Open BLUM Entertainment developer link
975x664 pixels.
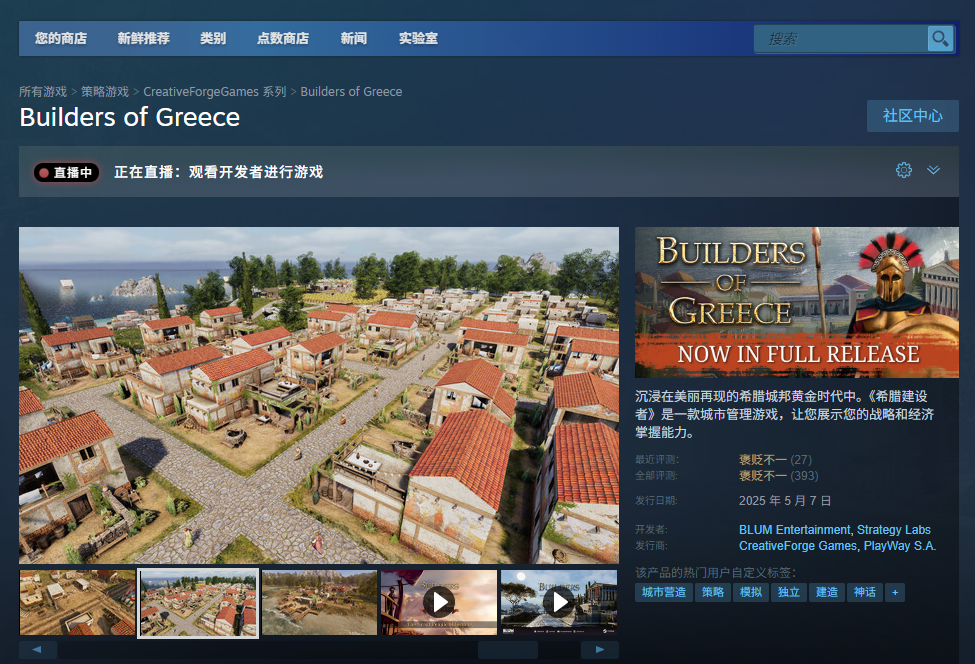pyautogui.click(x=795, y=530)
